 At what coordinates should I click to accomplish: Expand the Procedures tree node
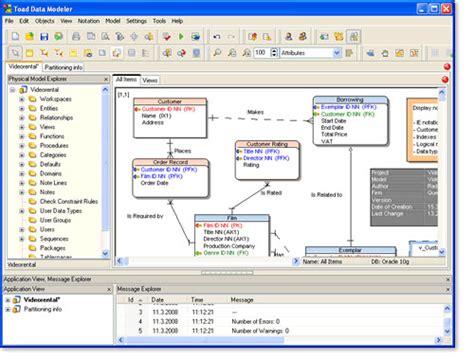pos(22,146)
